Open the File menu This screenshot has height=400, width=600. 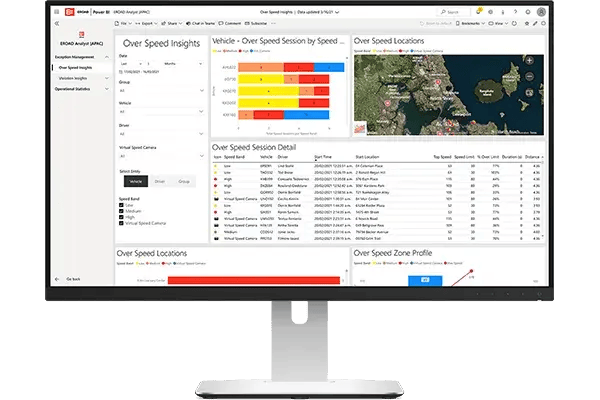point(123,23)
